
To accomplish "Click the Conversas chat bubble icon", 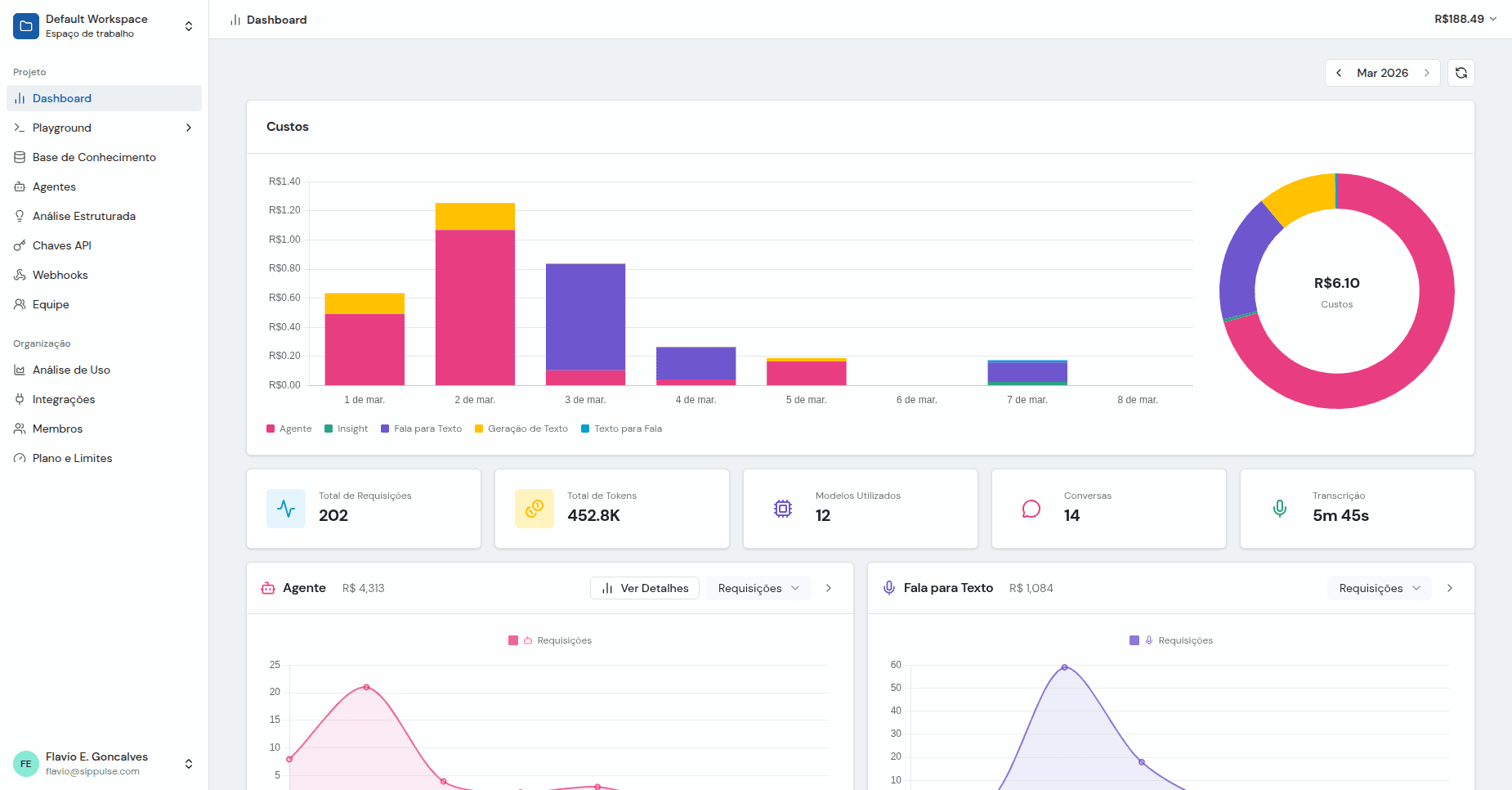I will [1031, 509].
